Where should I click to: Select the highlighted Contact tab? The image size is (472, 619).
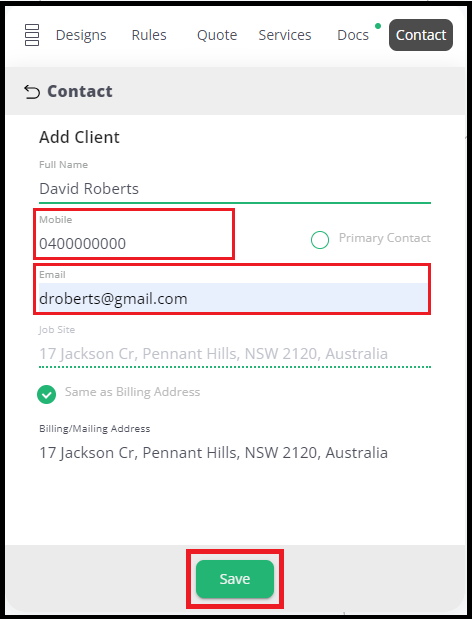[x=421, y=35]
